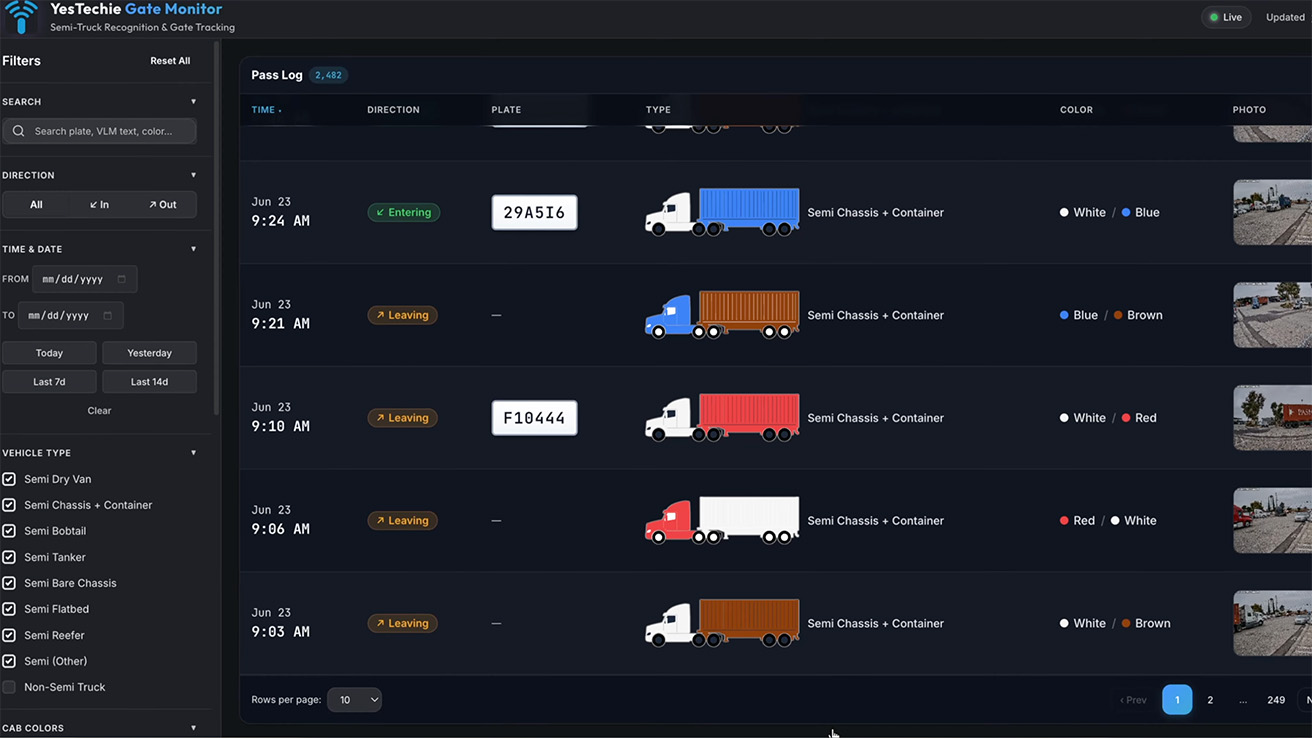
Task: Uncheck the Semi Dry Van checkbox
Action: coord(9,479)
